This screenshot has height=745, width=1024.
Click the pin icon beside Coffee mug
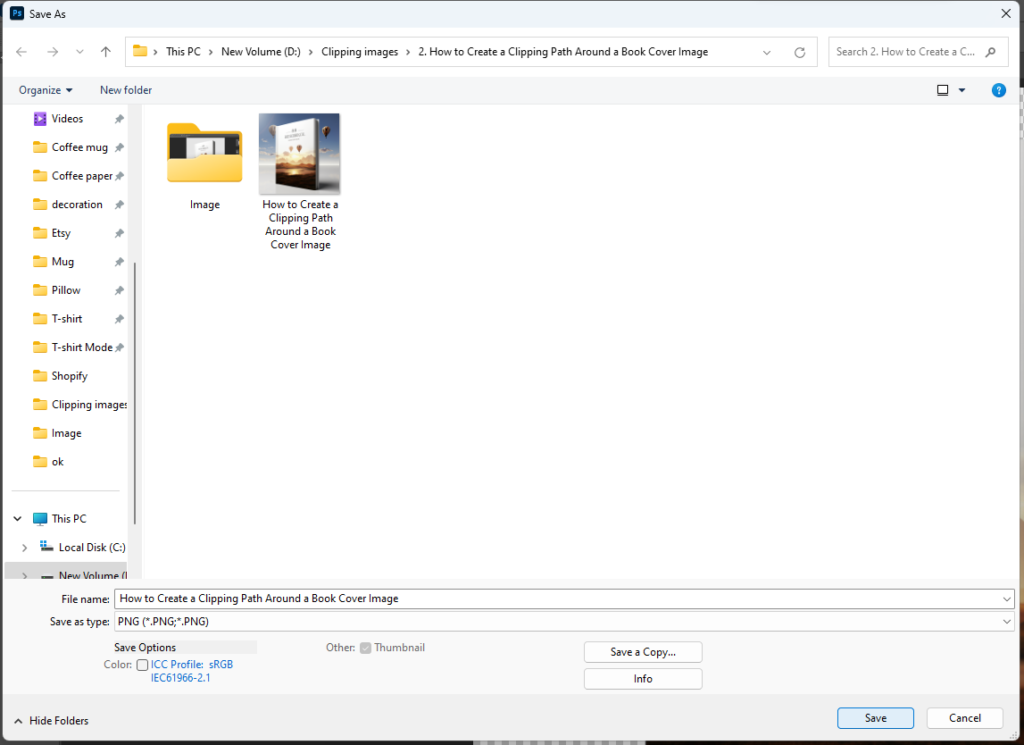click(x=119, y=148)
